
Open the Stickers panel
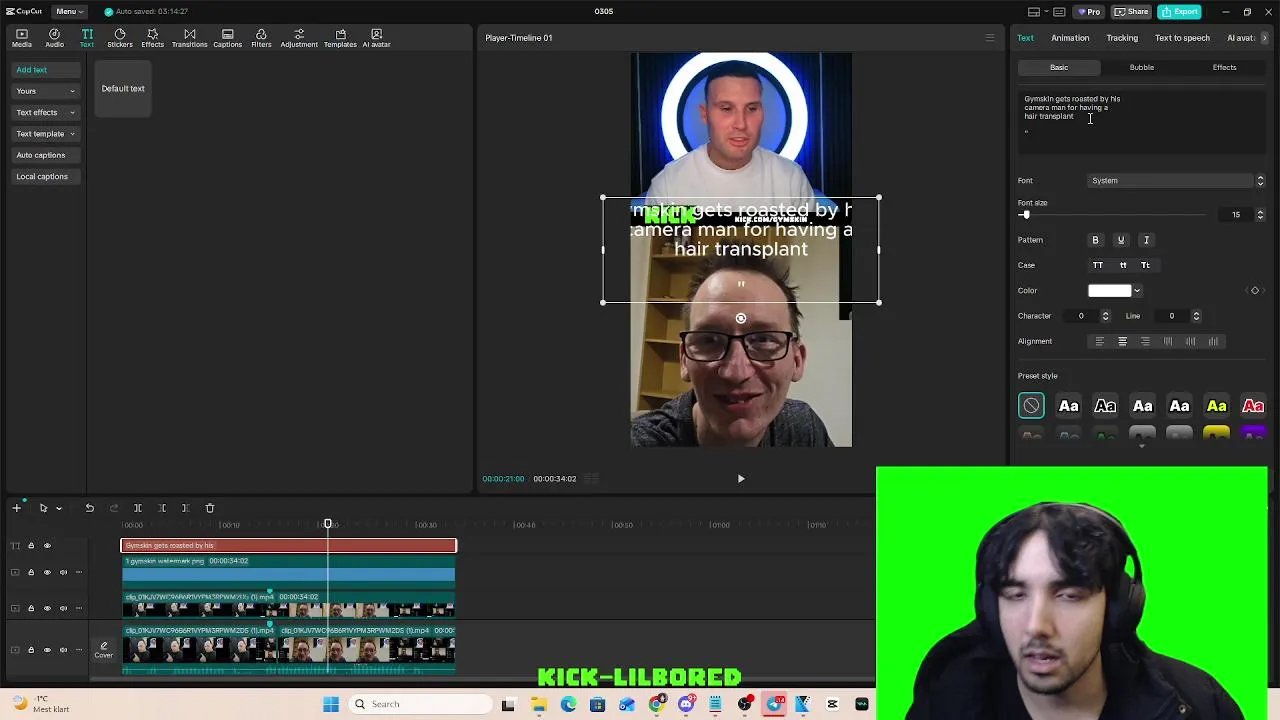pos(120,38)
